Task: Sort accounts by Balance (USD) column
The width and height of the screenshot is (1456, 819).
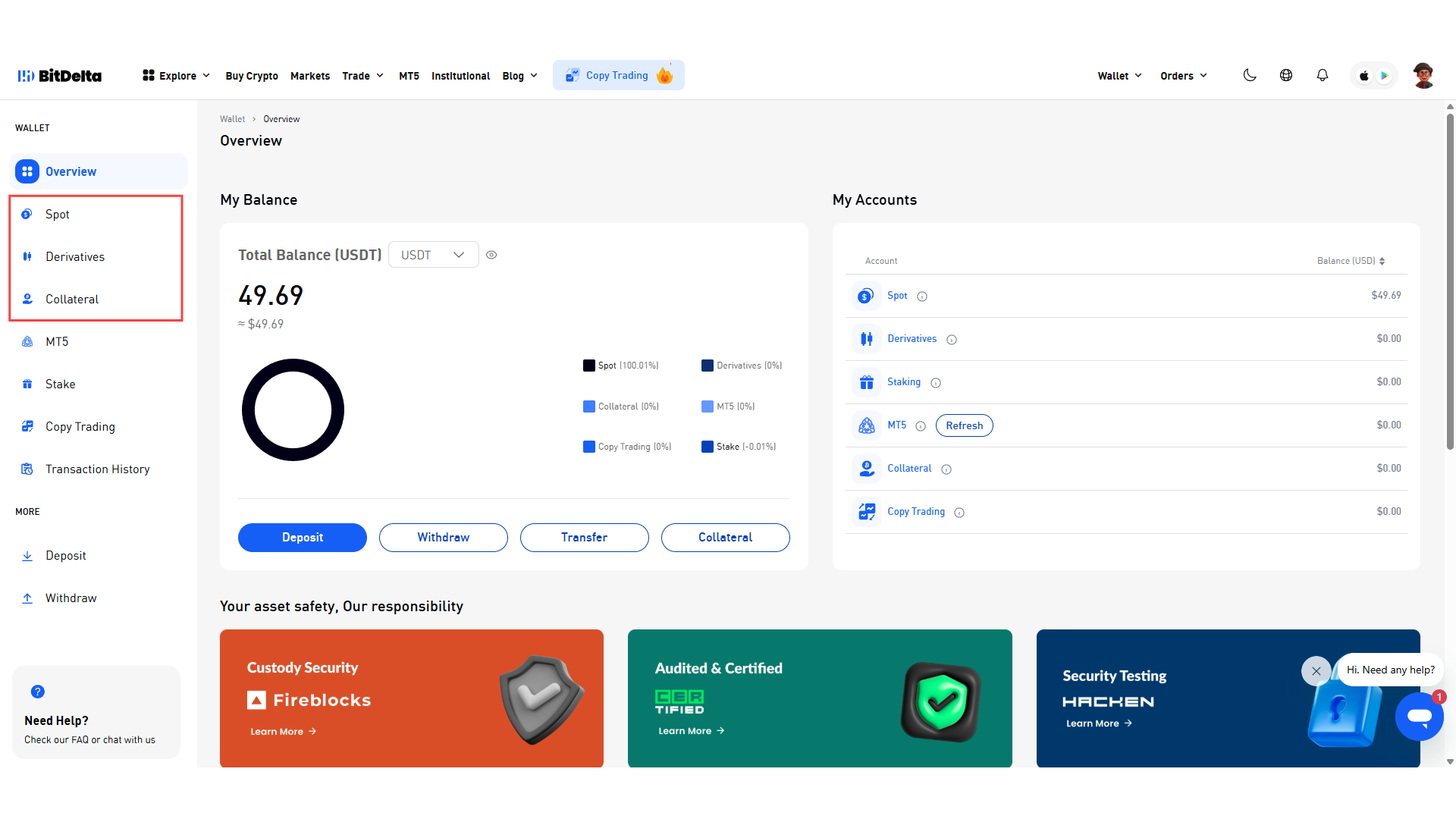Action: click(x=1351, y=261)
